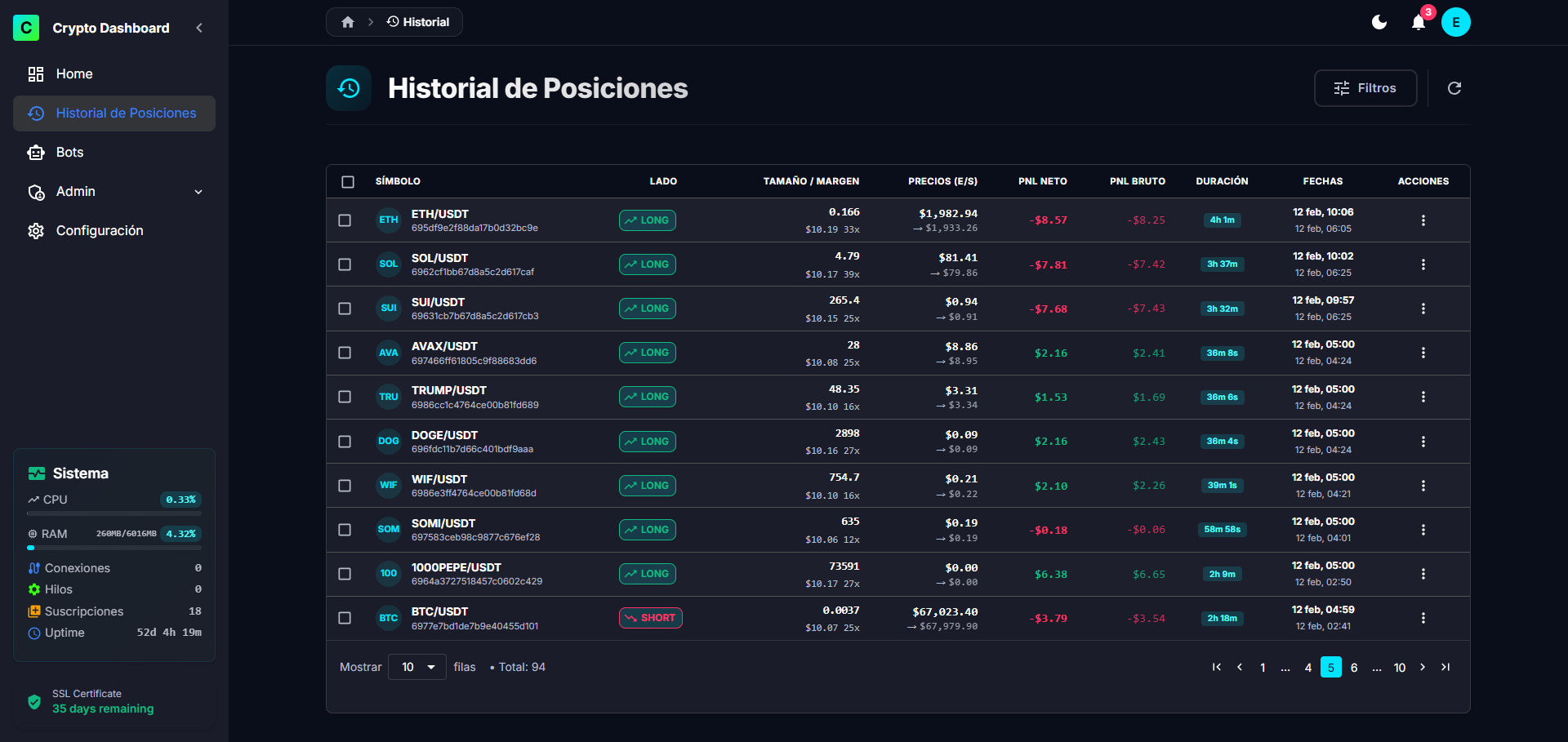1568x742 pixels.
Task: Click the refresh icon beside Filtros
Action: pos(1454,88)
